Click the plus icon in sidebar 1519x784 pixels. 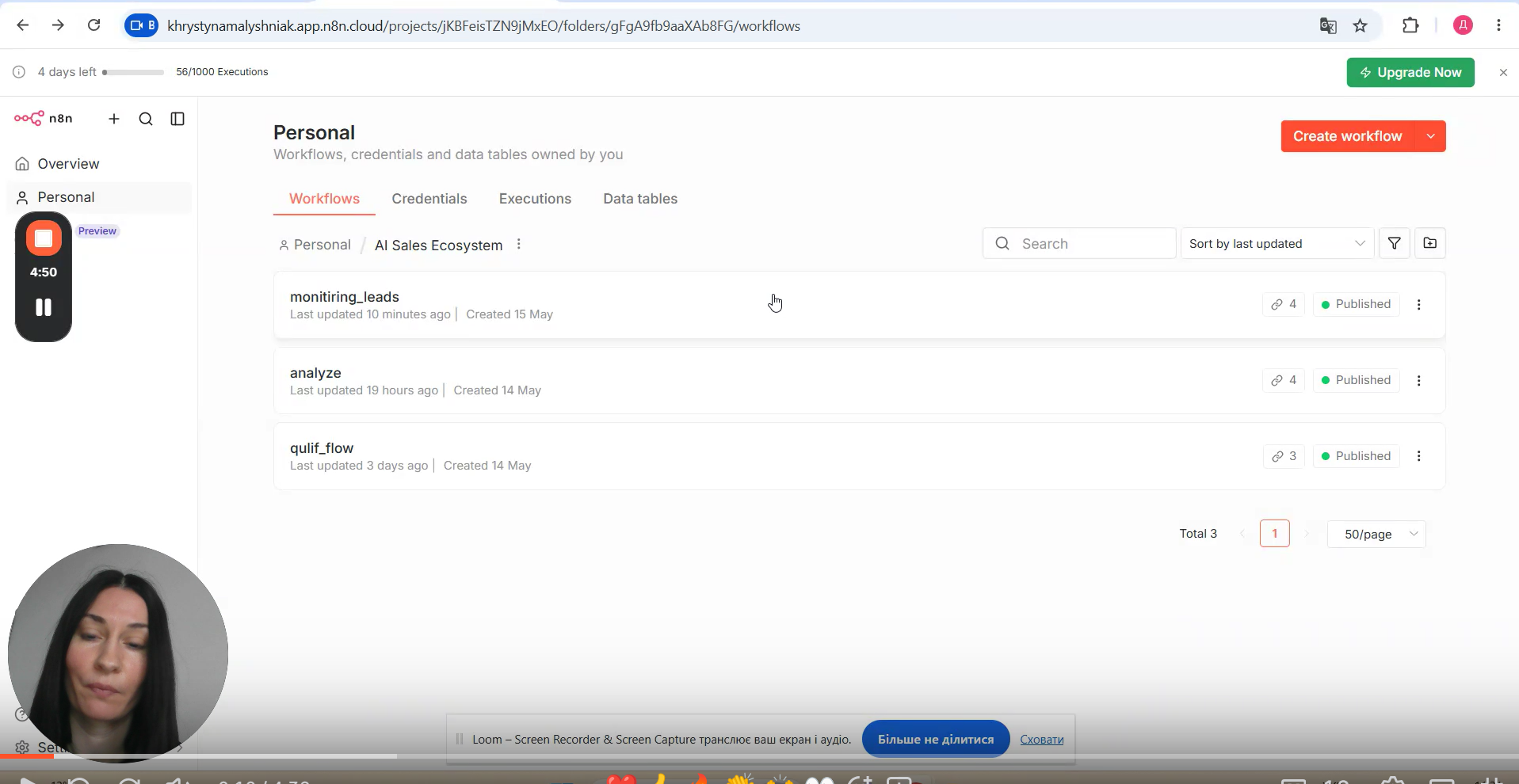tap(114, 119)
